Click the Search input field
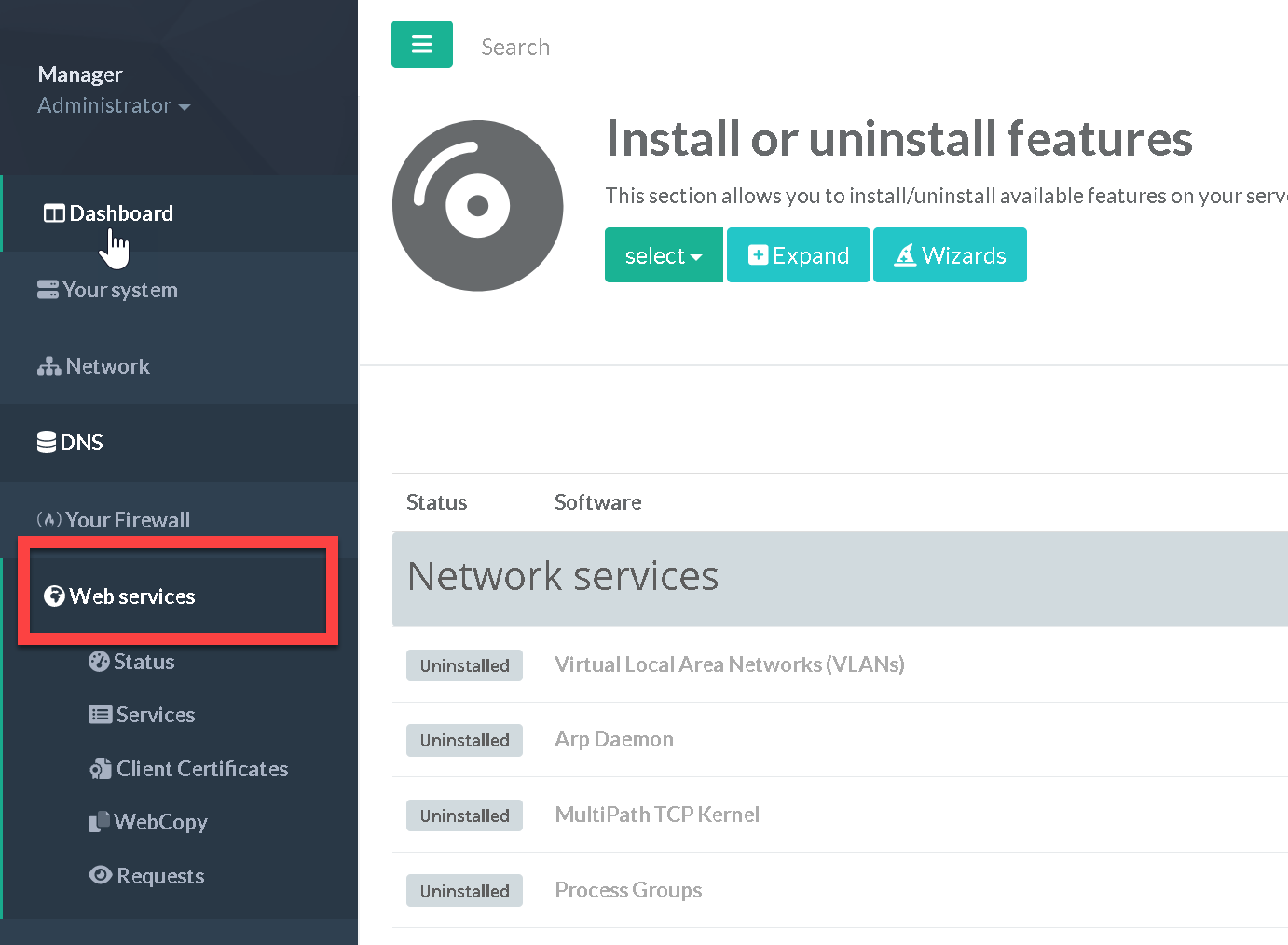Viewport: 1288px width, 945px height. click(514, 47)
